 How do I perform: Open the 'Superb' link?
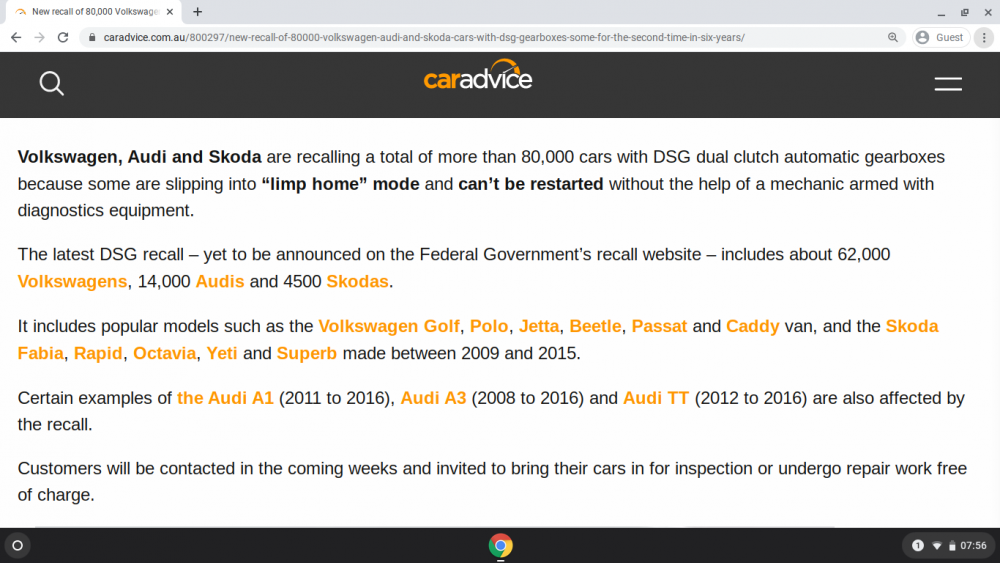[306, 353]
